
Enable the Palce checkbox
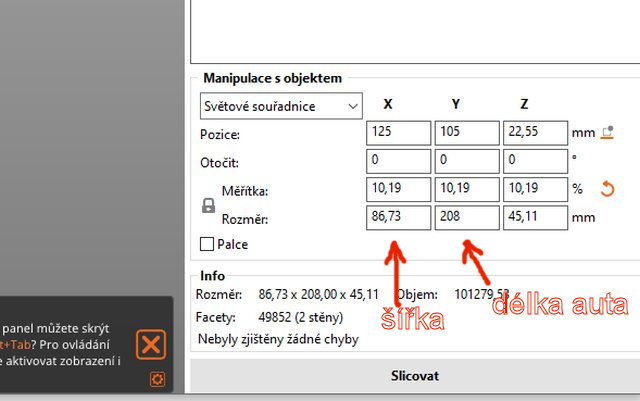coord(207,244)
